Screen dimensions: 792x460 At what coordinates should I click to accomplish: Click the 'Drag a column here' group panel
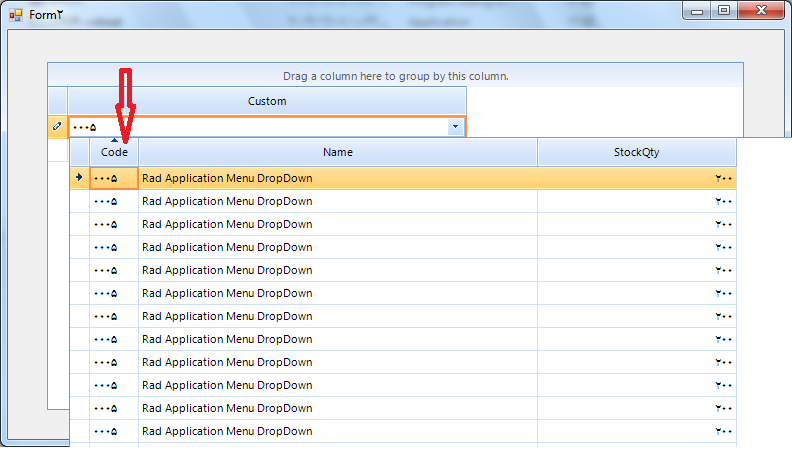pyautogui.click(x=395, y=75)
